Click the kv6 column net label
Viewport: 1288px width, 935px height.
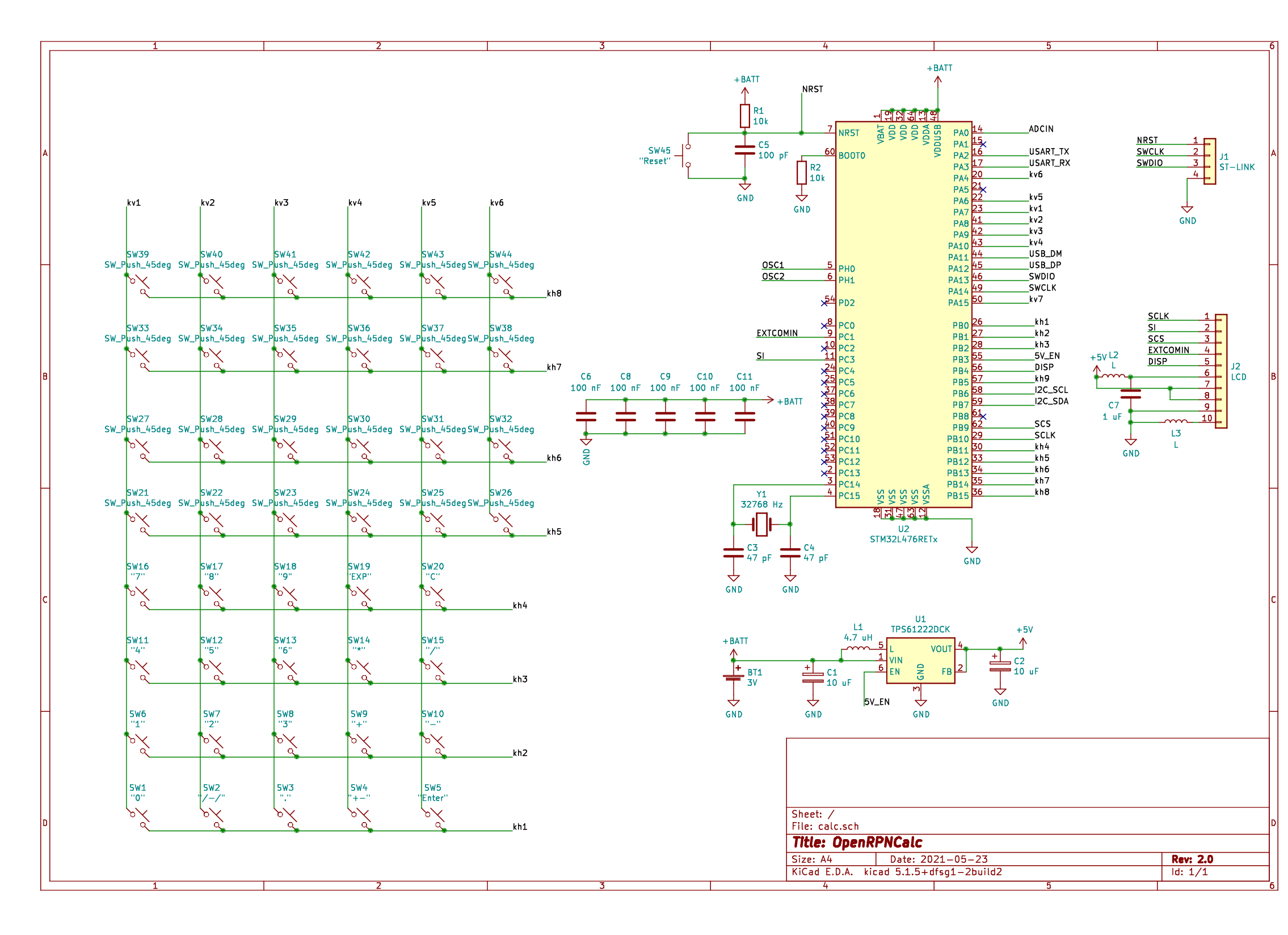click(x=496, y=203)
